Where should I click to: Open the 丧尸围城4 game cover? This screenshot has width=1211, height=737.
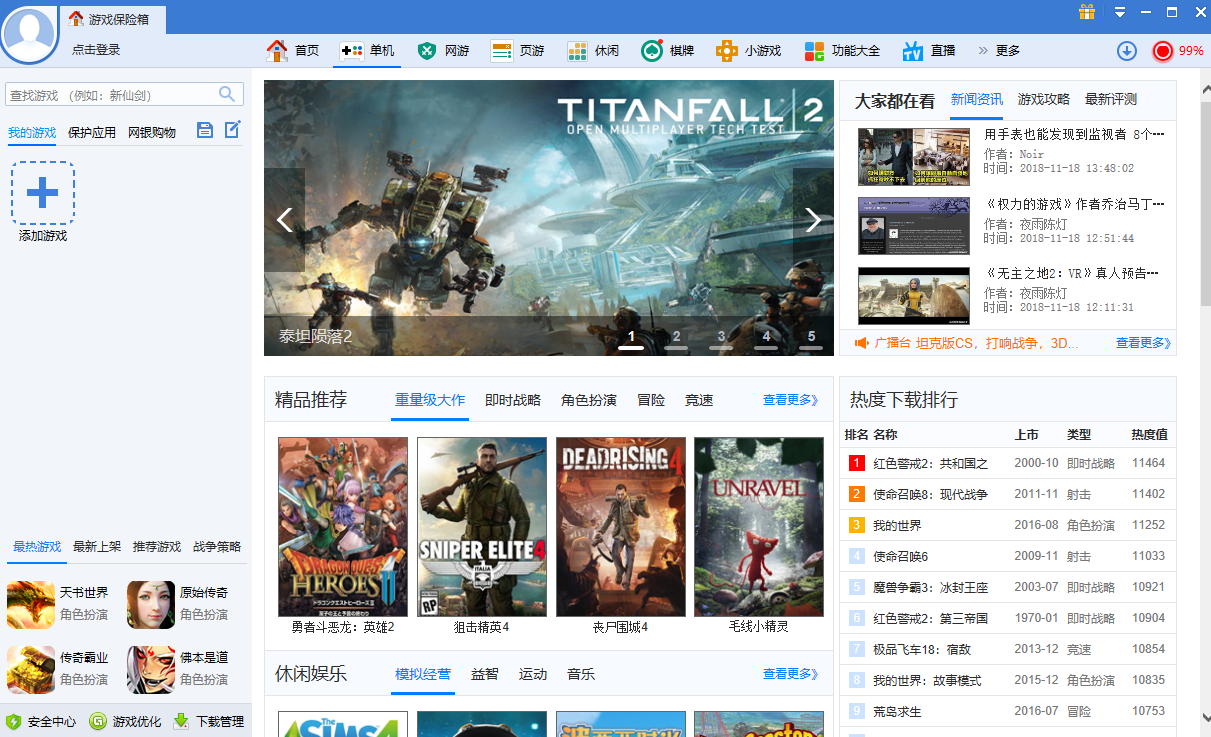pyautogui.click(x=621, y=527)
